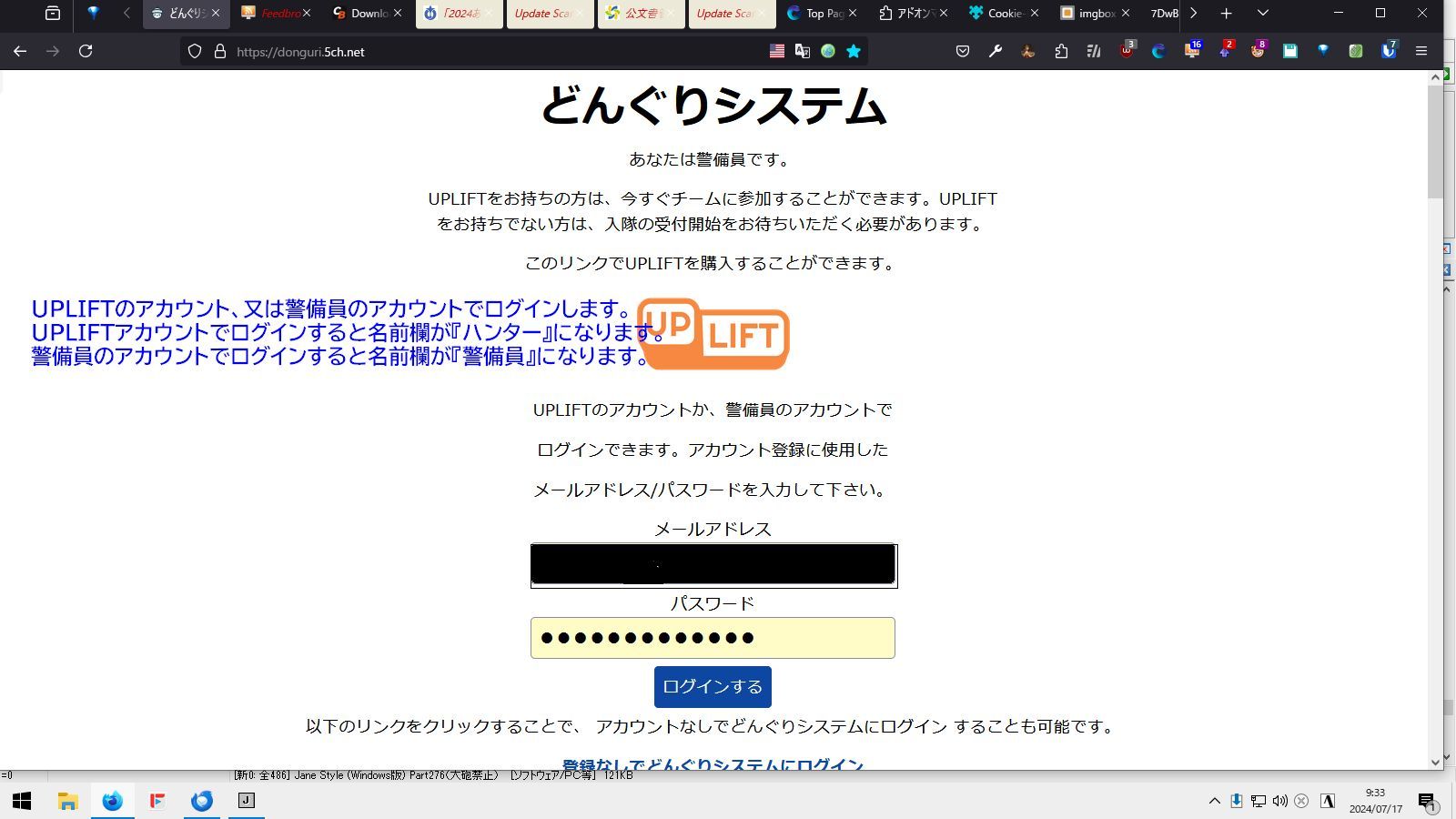
Task: Open the Pocket save icon
Action: 963,52
